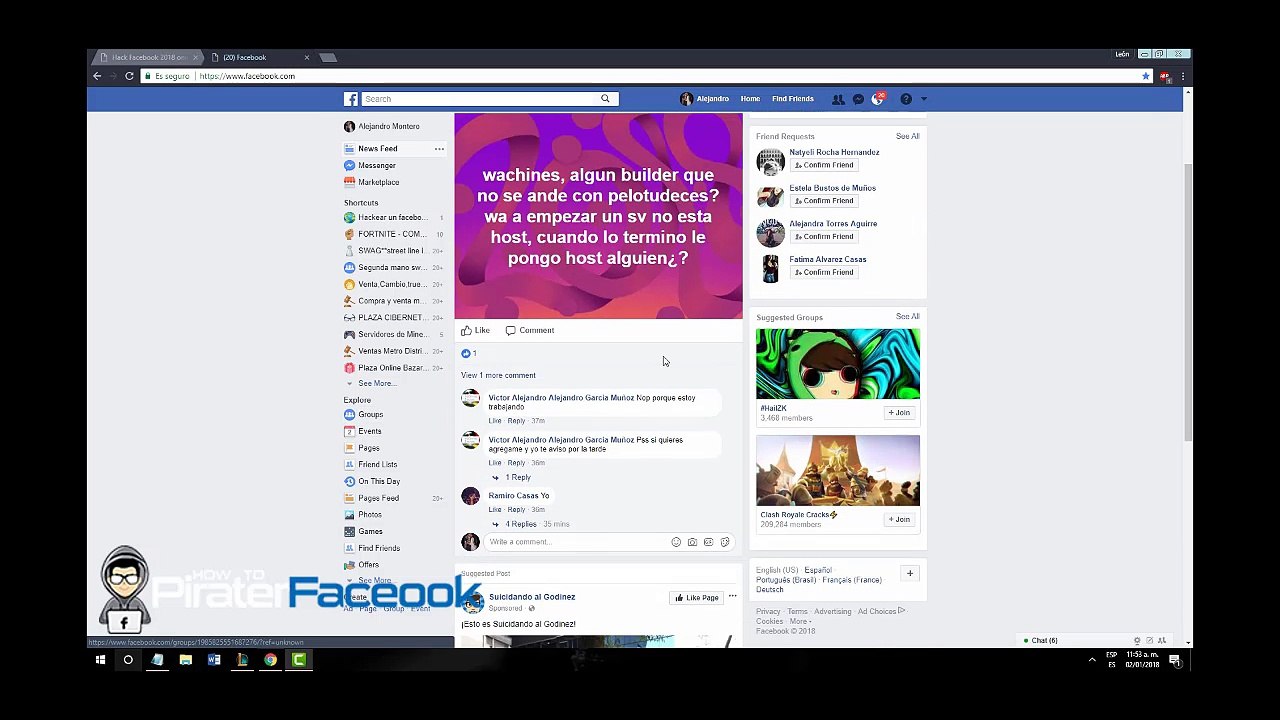Confirm friend request from Alejandra Torres Aguirre

[824, 237]
